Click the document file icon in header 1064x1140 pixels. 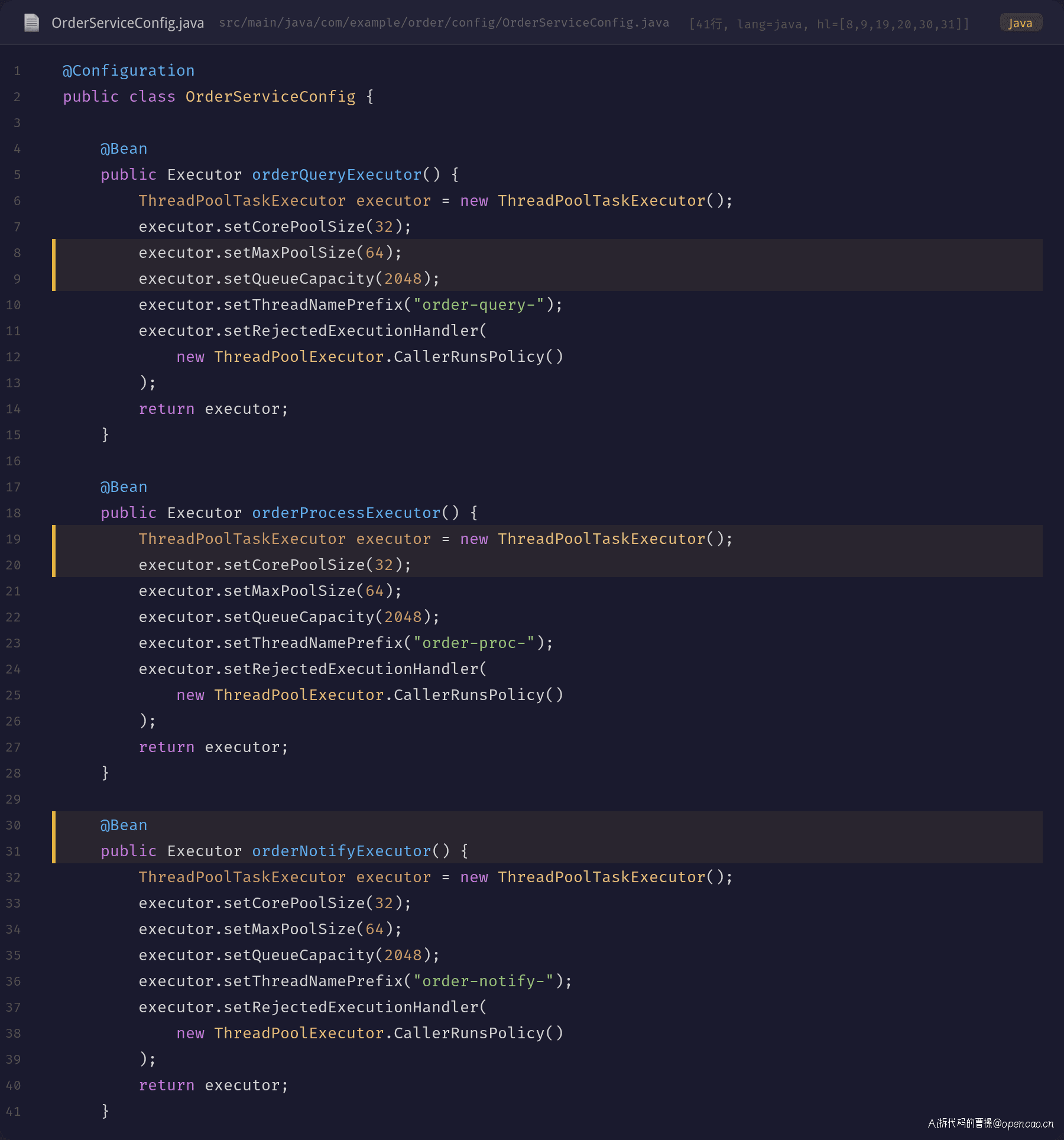31,23
